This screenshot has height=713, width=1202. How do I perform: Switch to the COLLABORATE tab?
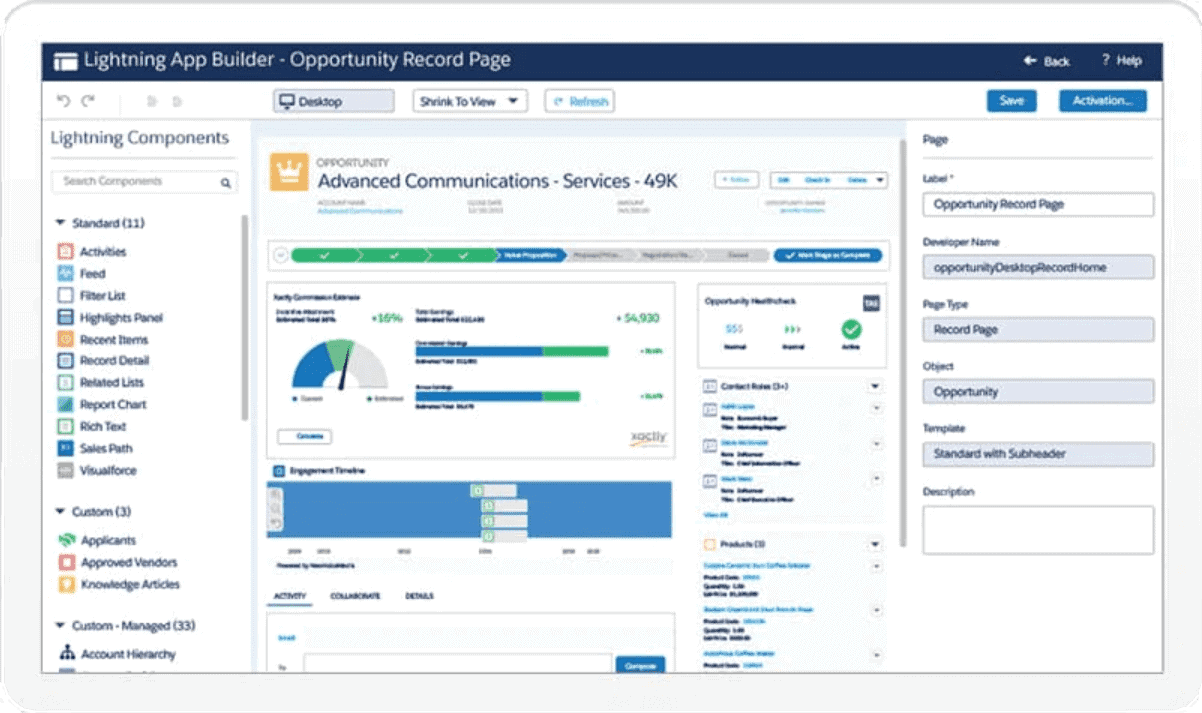(355, 596)
